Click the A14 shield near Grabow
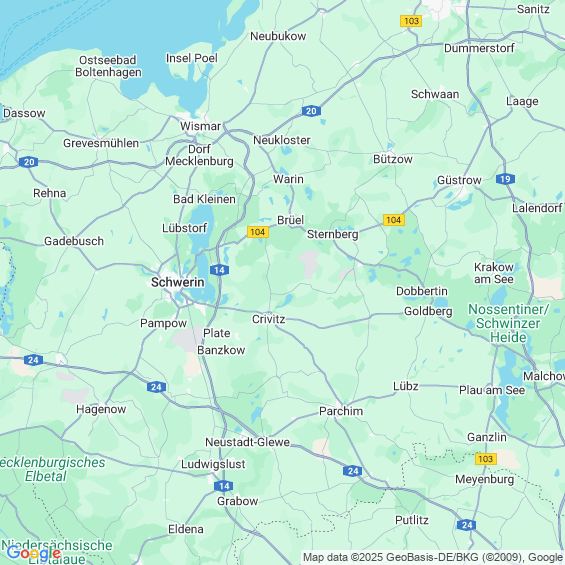Screen dimensions: 565x565 coord(224,486)
